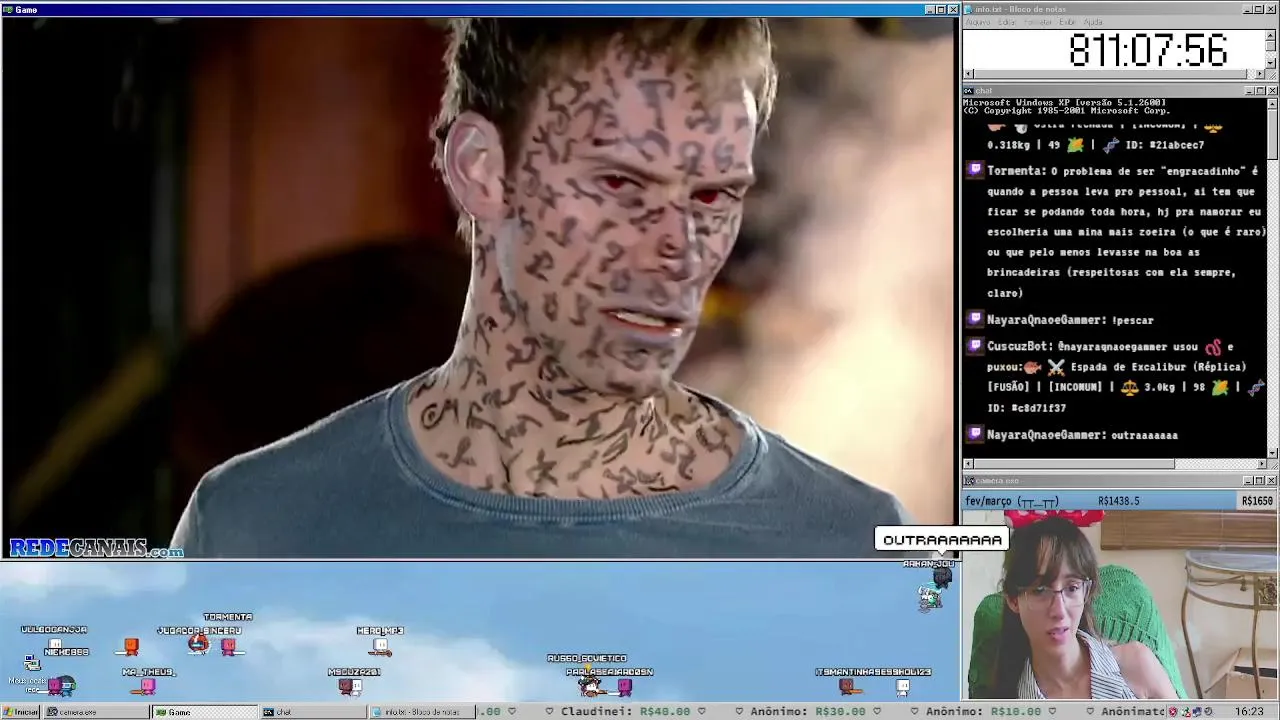Click notepad vertical scrollbar down arrow
The image size is (1280, 720).
[1271, 62]
